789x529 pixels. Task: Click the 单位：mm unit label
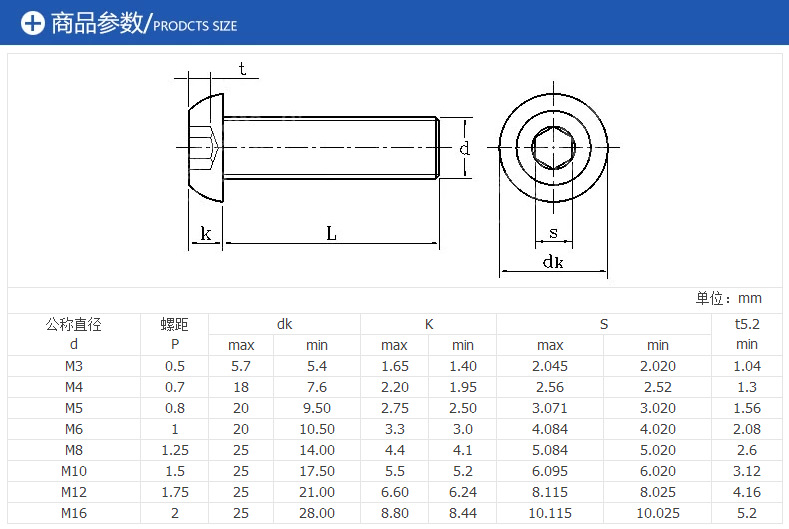point(728,298)
